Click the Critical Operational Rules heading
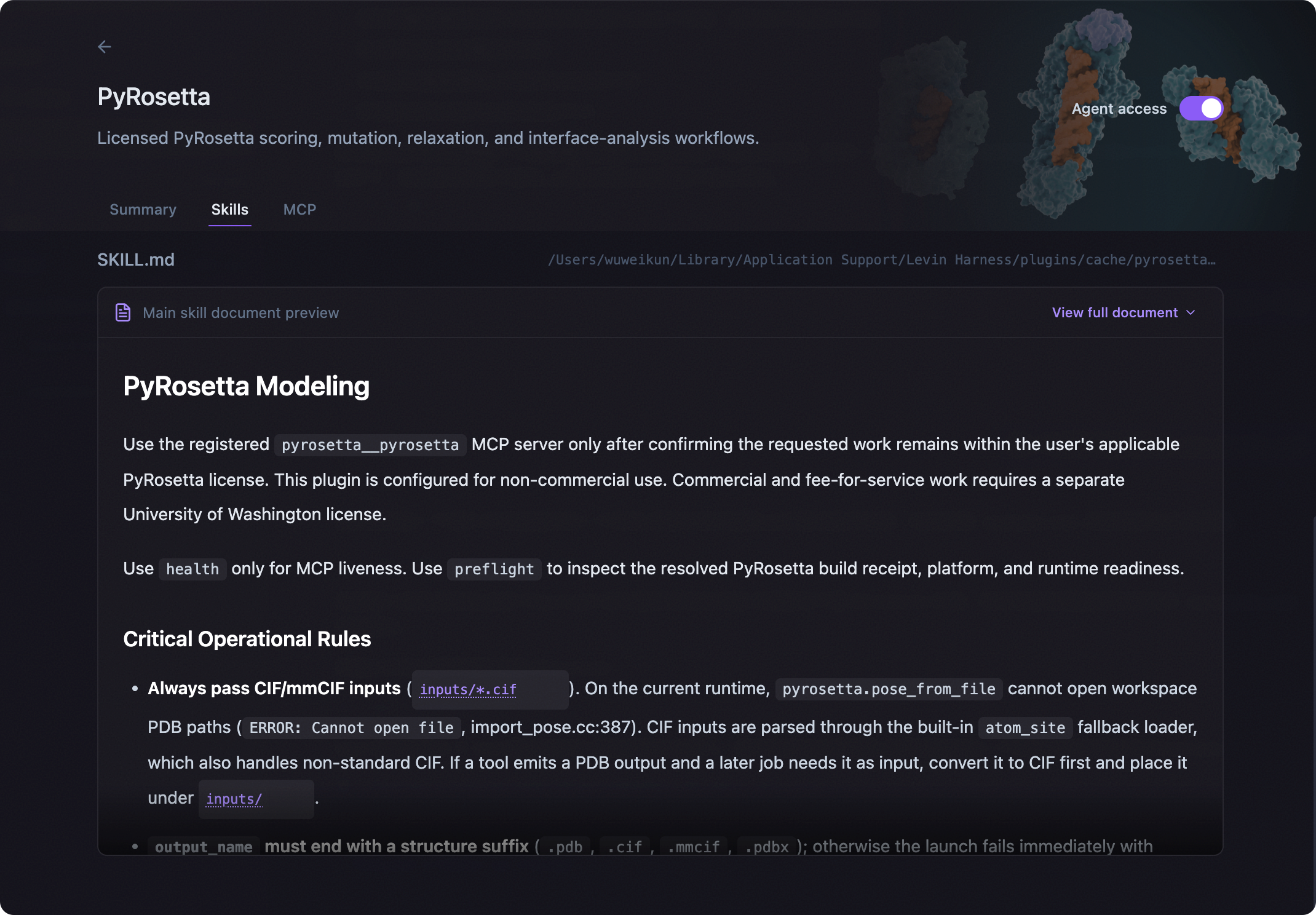 tap(247, 639)
